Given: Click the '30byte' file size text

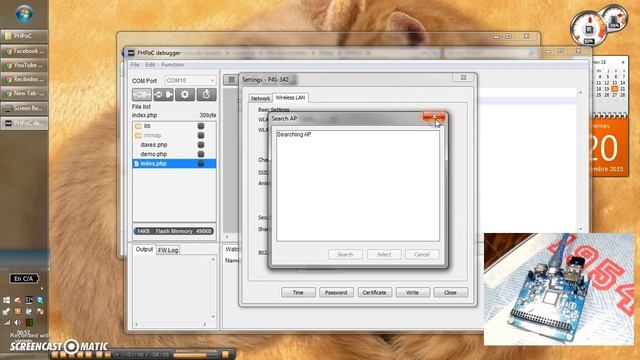Looking at the screenshot, I should click(208, 116).
